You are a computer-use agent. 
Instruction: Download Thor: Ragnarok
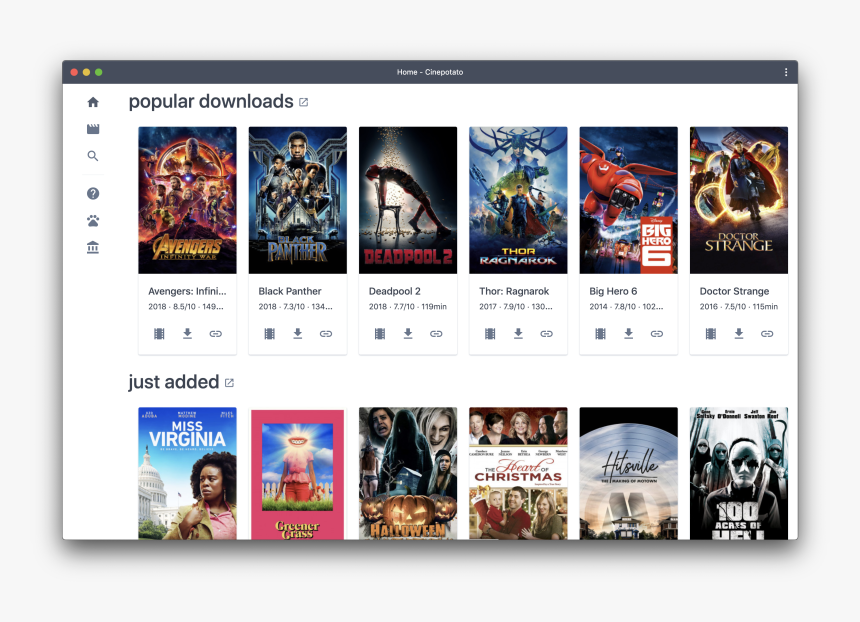518,333
